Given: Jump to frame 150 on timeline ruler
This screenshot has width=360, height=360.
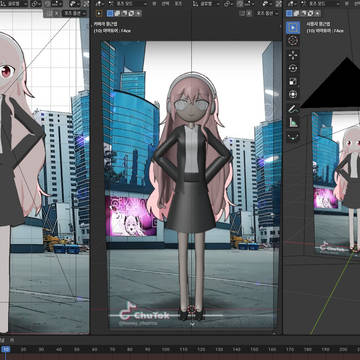Looking at the screenshot, I should tap(254, 349).
